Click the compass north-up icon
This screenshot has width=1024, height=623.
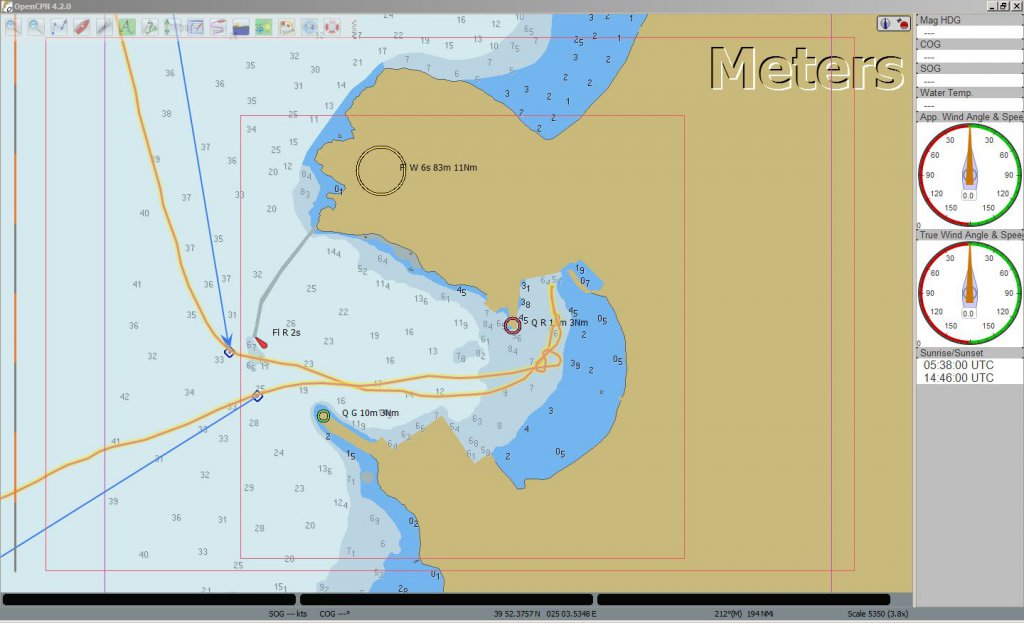[885, 24]
